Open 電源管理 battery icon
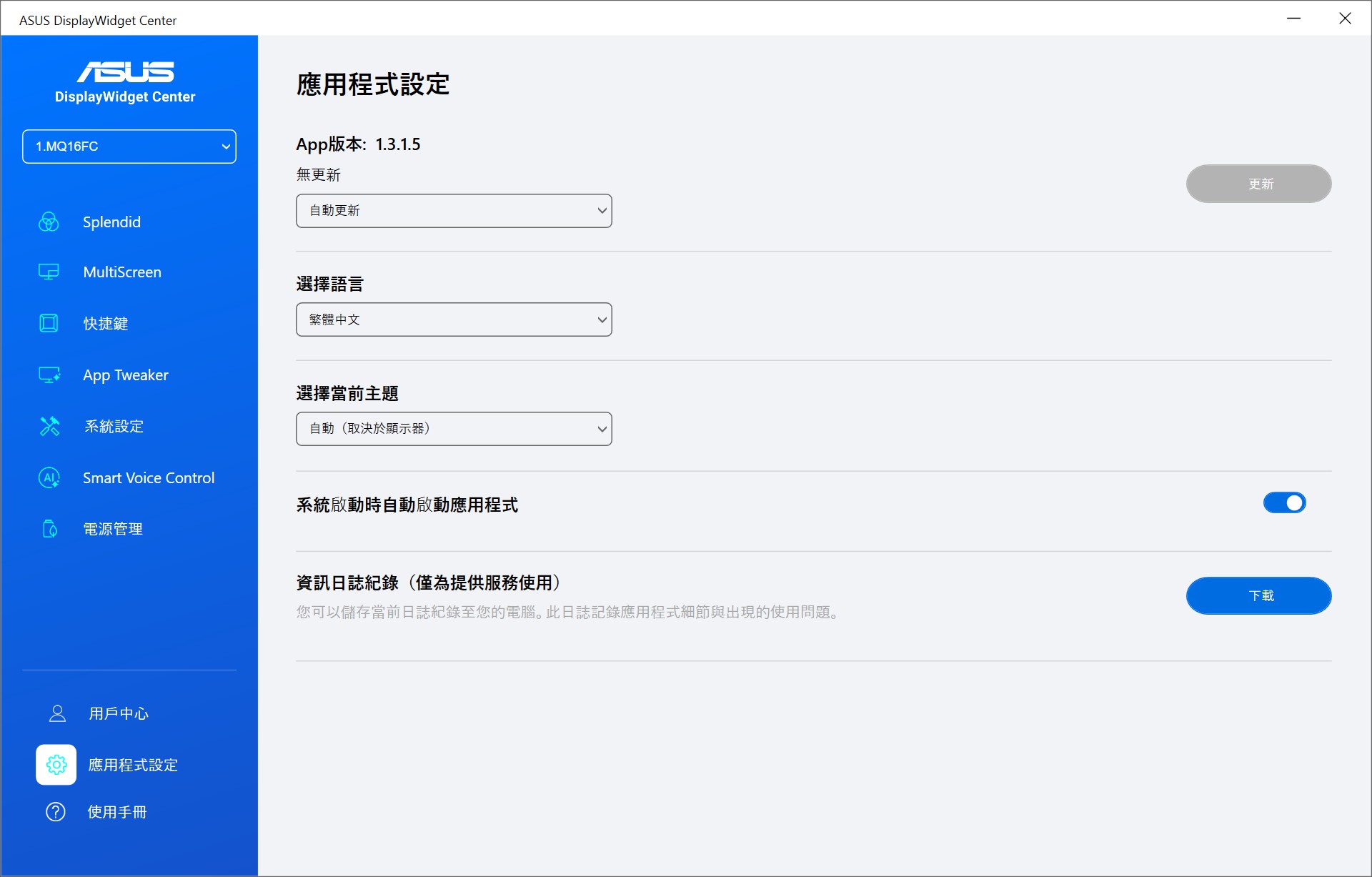 [x=49, y=529]
